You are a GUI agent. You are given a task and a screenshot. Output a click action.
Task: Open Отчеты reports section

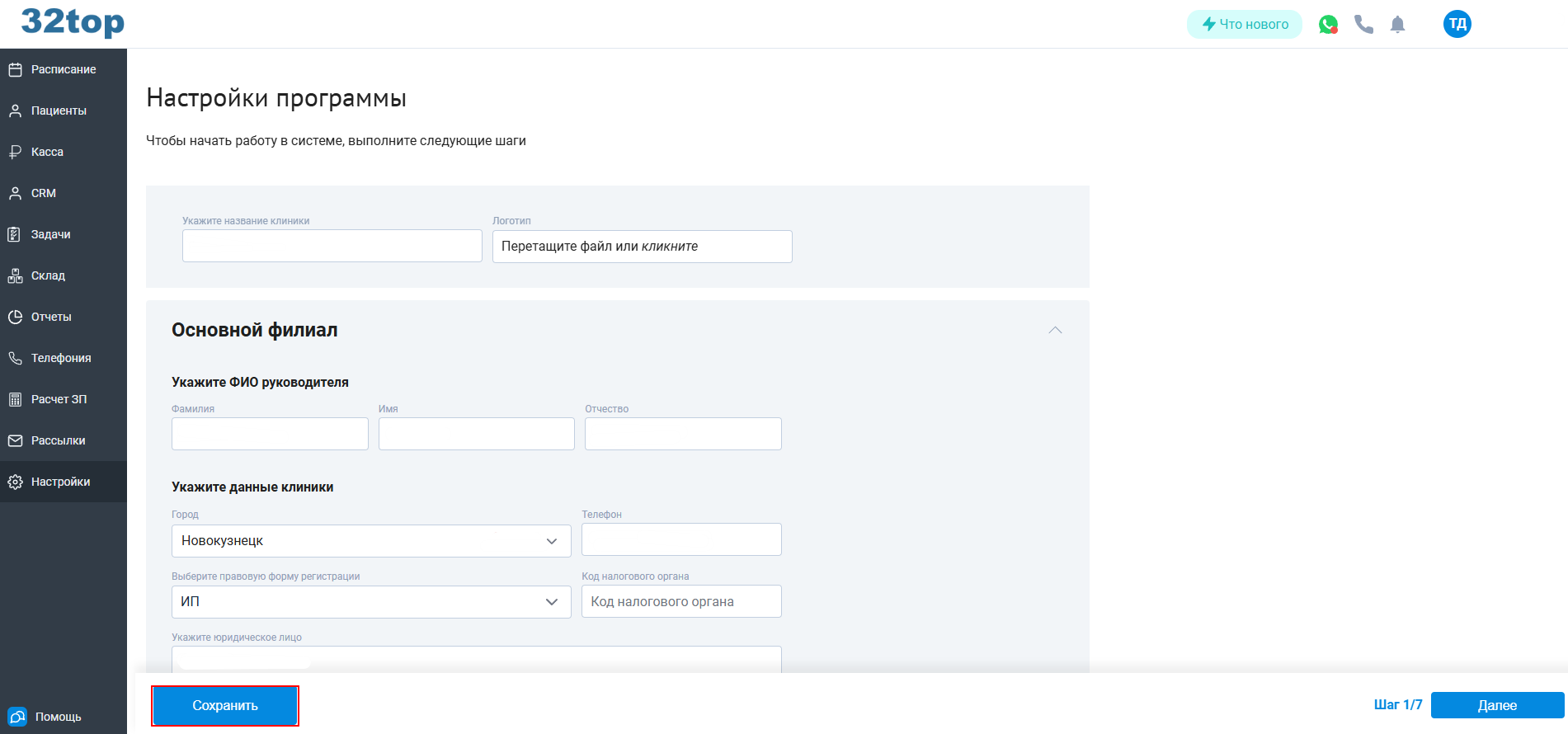click(x=51, y=317)
